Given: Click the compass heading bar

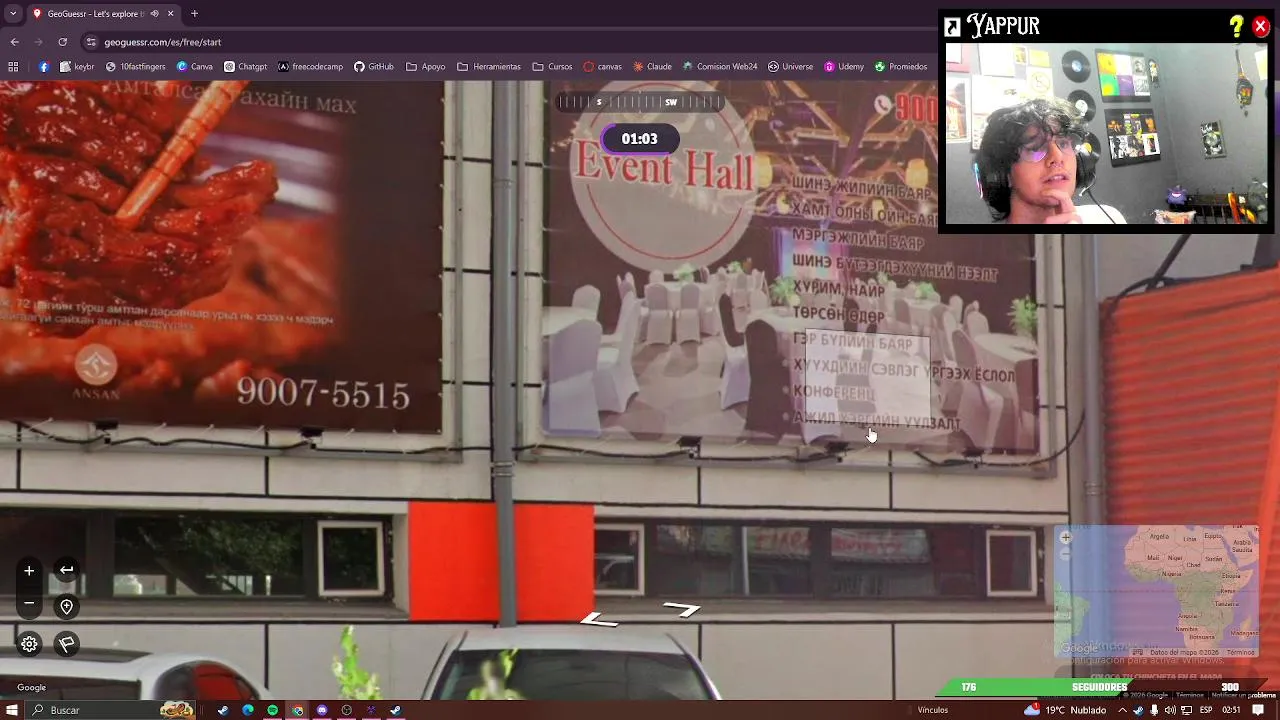Looking at the screenshot, I should click(x=640, y=102).
